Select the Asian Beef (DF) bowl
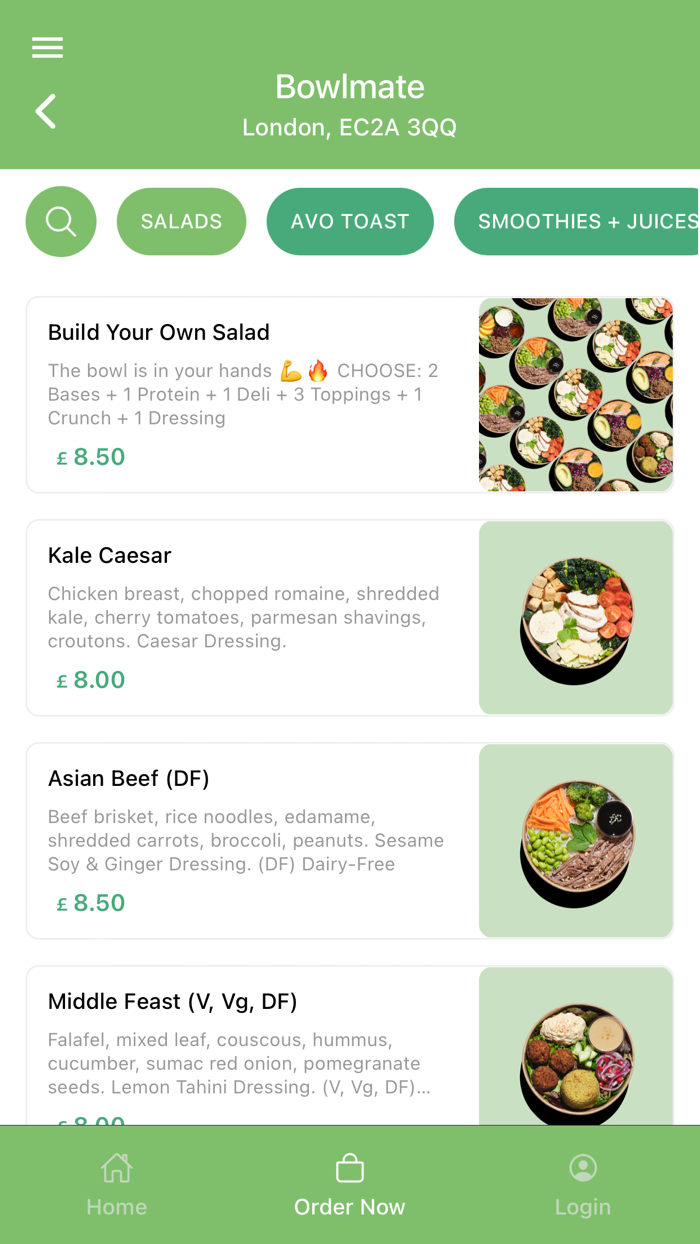The width and height of the screenshot is (700, 1244). point(129,778)
